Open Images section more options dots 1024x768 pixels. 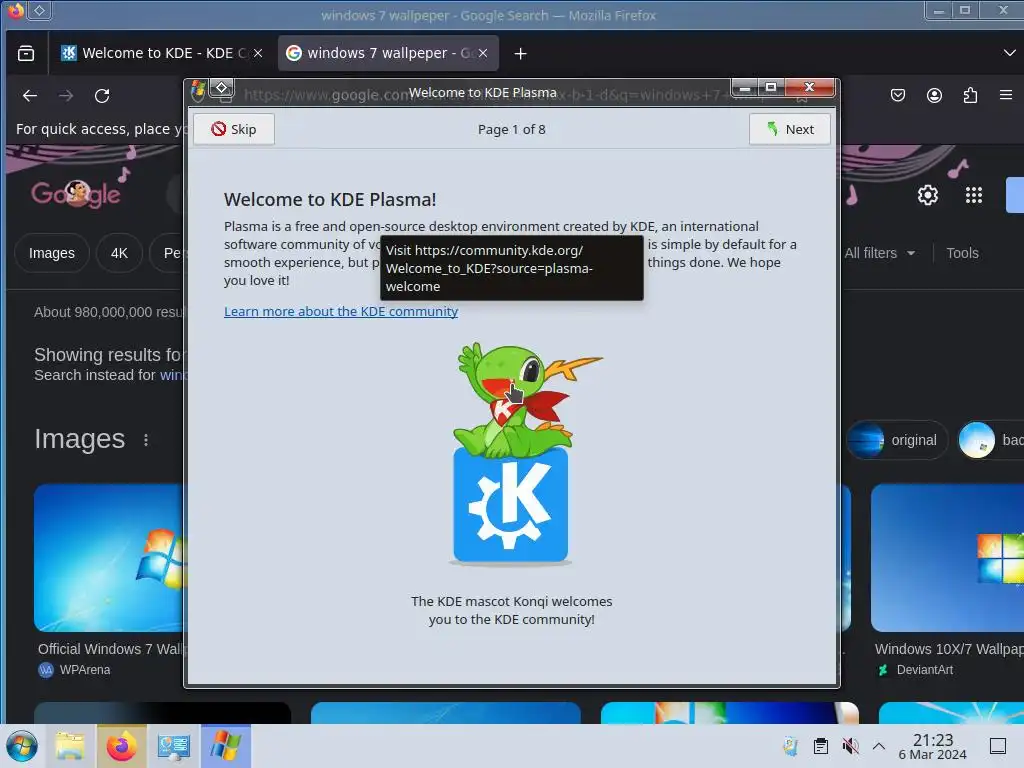pos(146,440)
